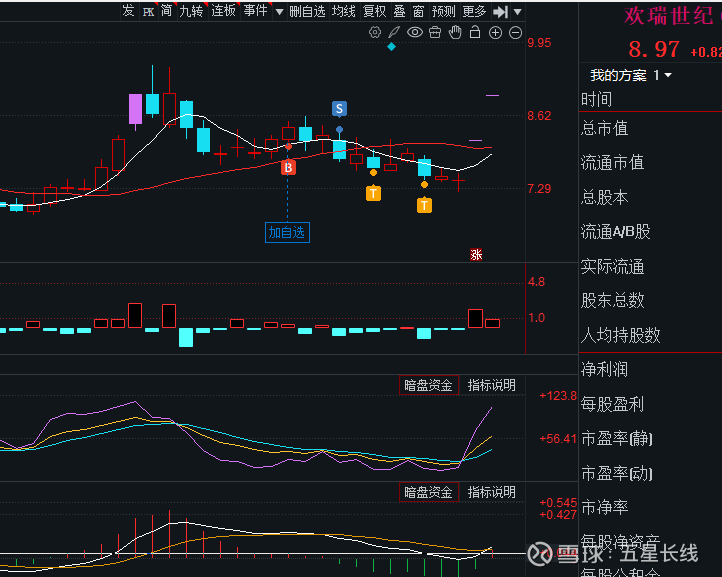Expand the rightmost toolbar dropdown arrow
This screenshot has width=722, height=577.
[516, 12]
